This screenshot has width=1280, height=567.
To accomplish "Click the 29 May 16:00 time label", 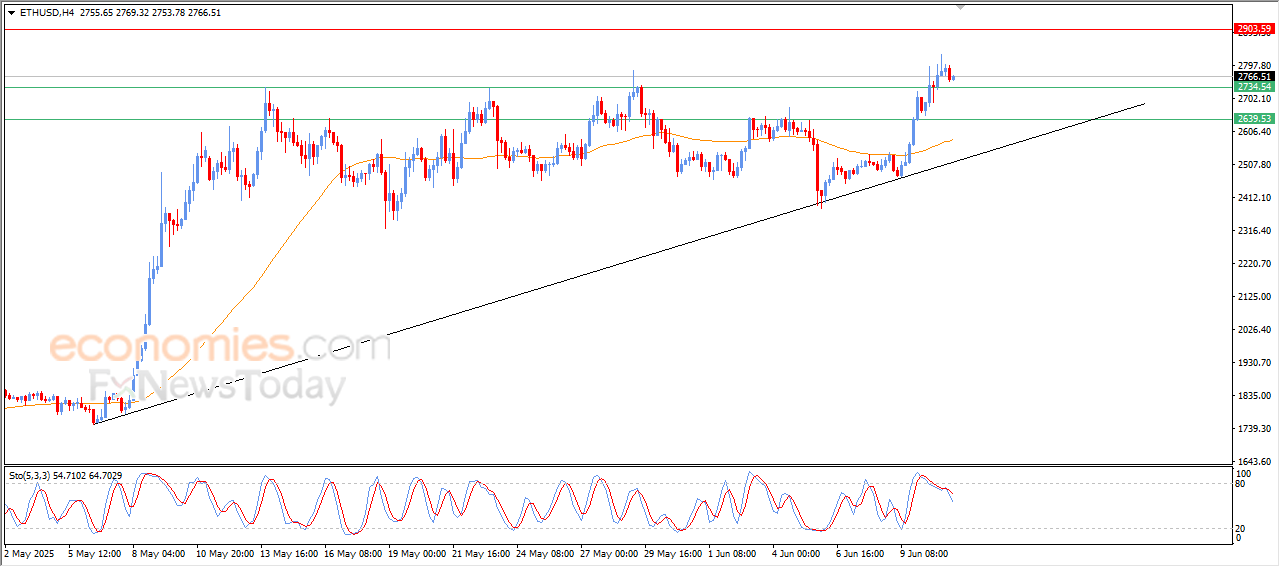I will coord(673,552).
